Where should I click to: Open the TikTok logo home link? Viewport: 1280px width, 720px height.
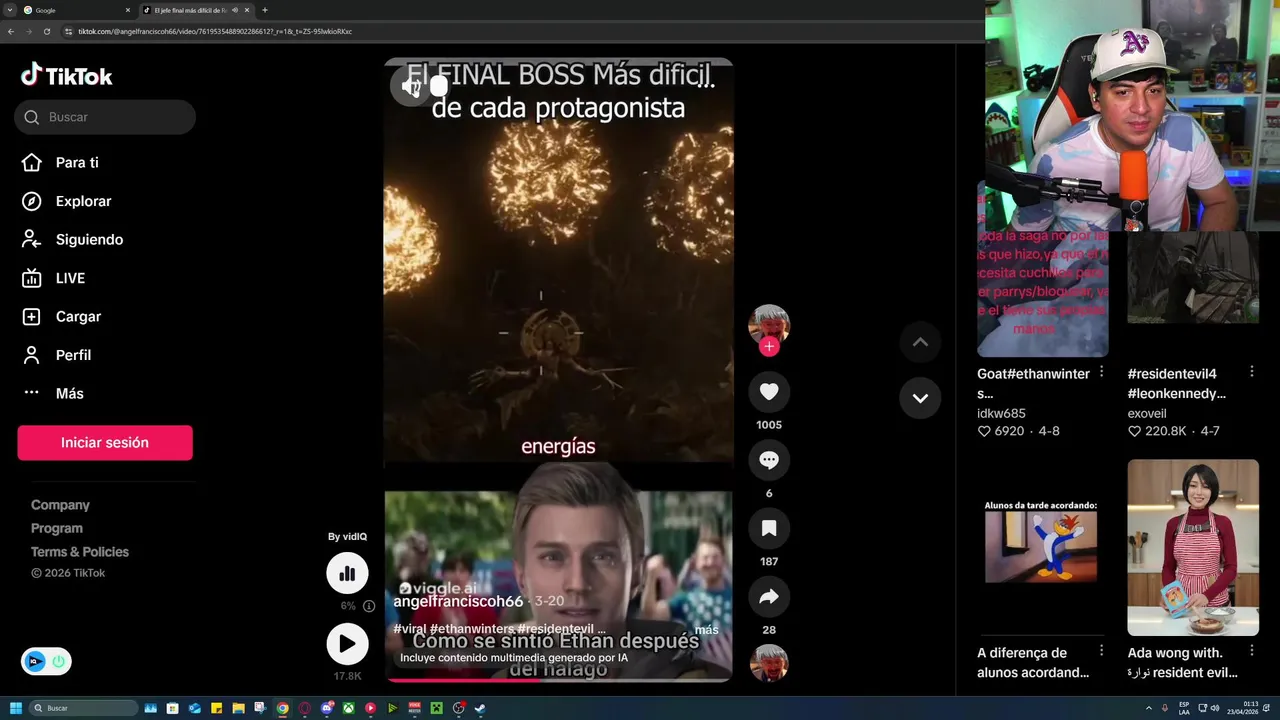(67, 76)
